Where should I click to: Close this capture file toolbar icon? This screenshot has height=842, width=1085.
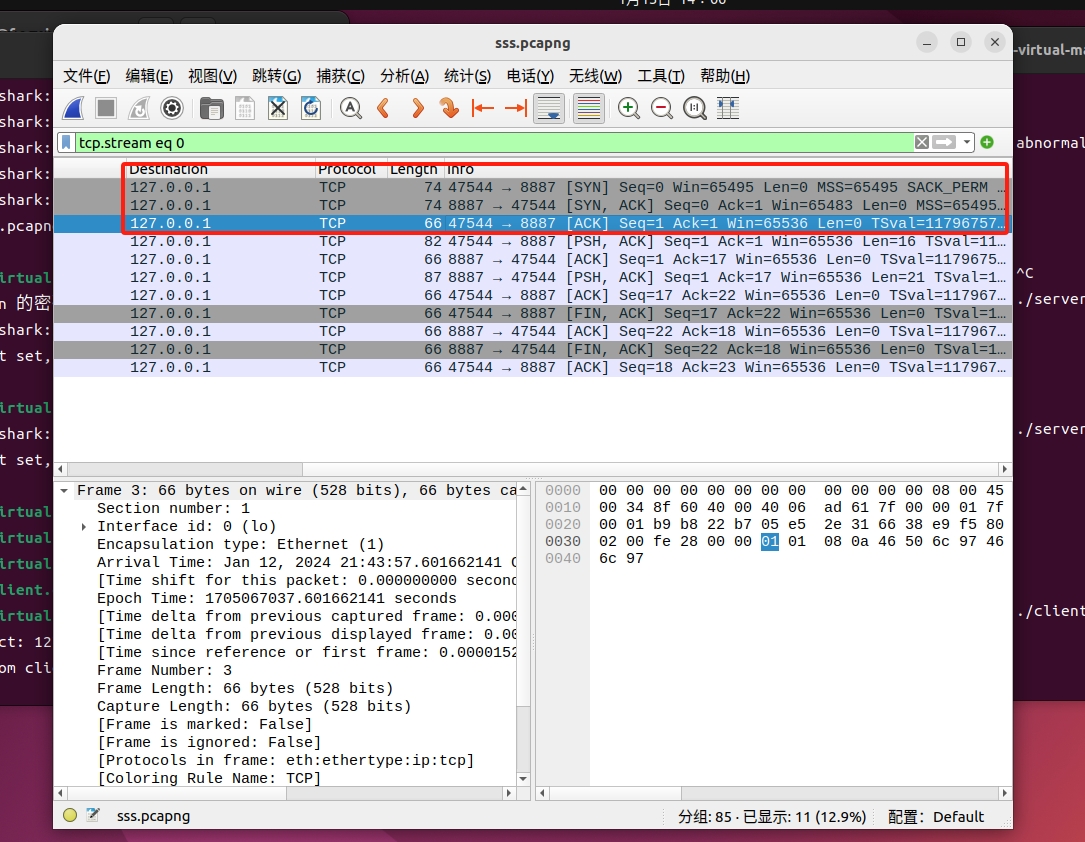pos(277,108)
